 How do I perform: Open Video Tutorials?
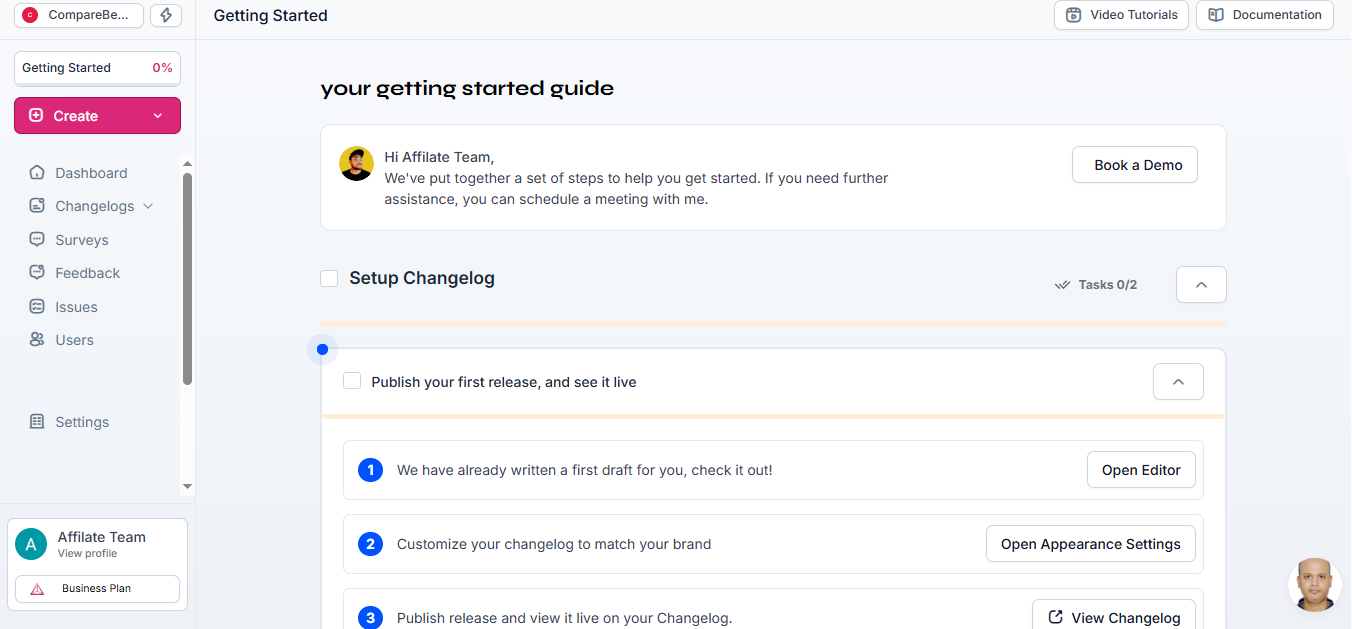pos(1121,15)
